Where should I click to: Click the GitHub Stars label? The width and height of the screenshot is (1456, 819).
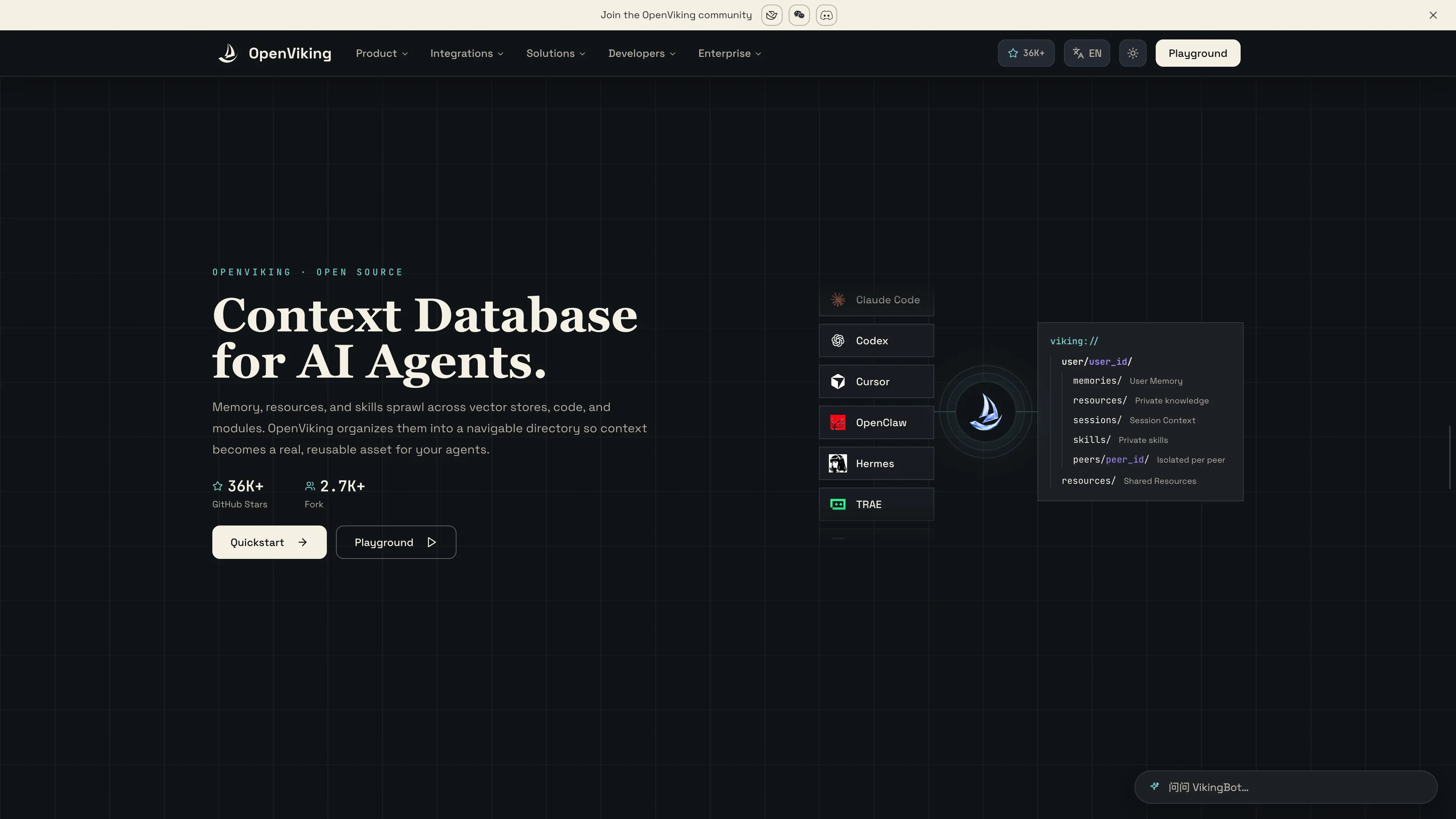click(240, 504)
